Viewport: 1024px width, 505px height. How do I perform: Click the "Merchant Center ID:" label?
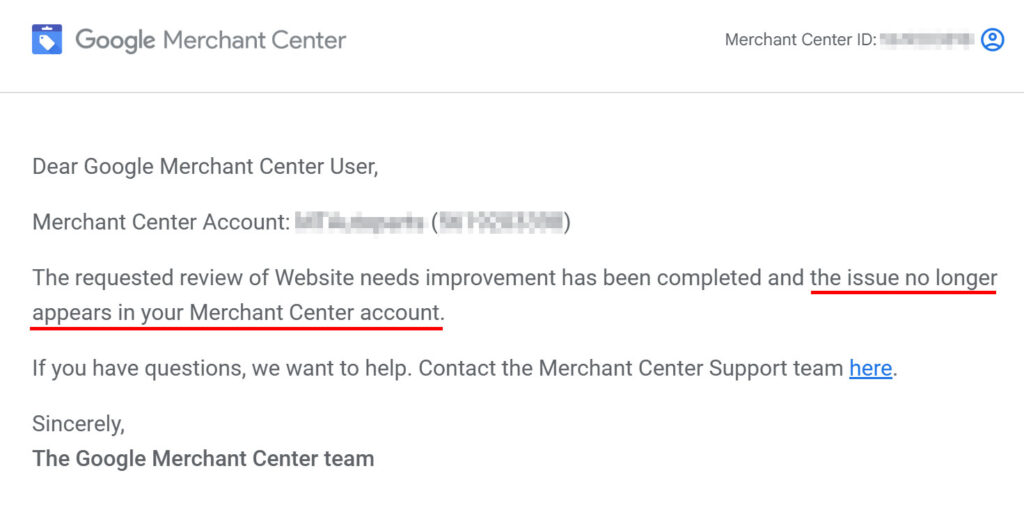(x=800, y=40)
